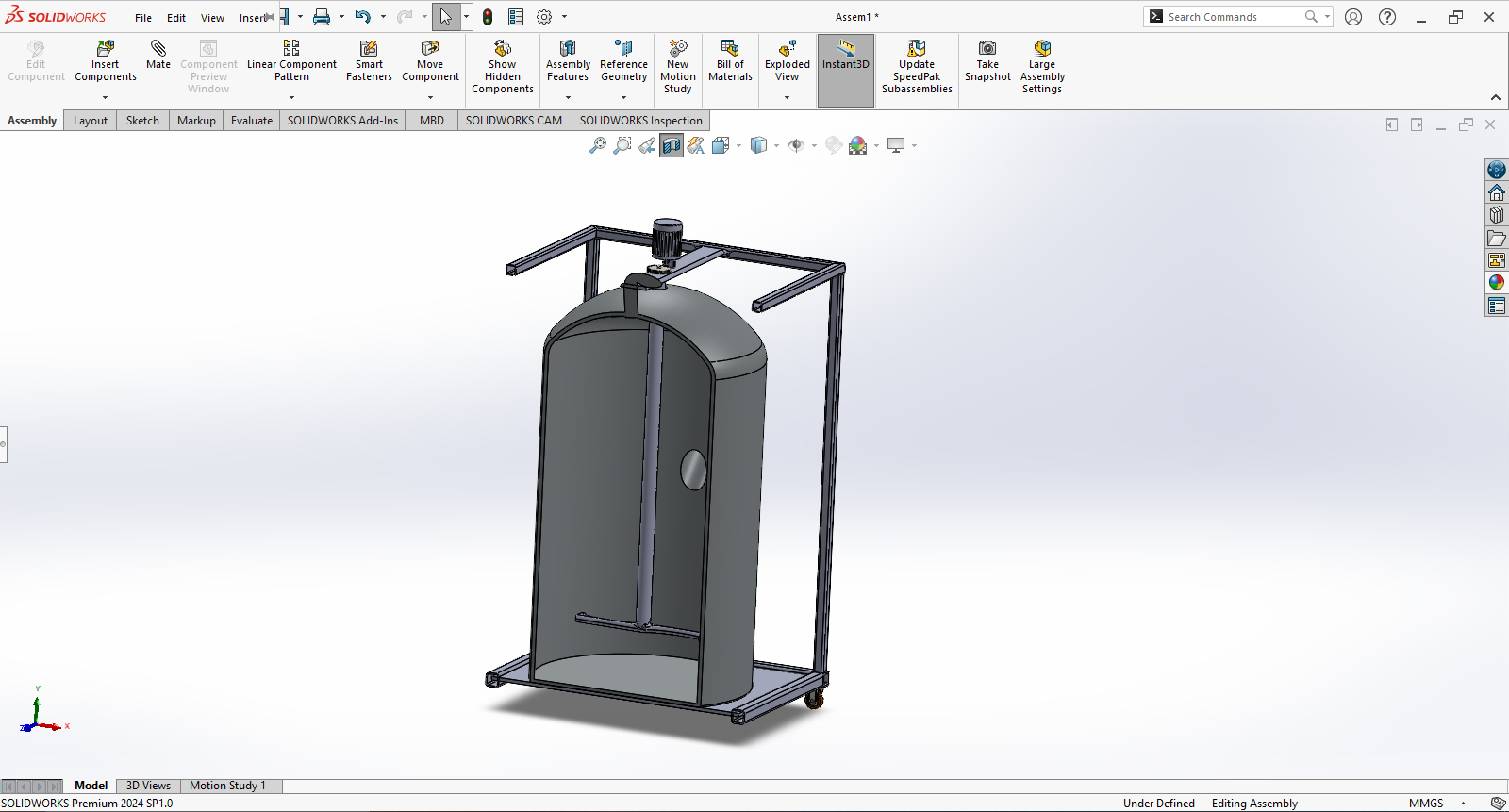Toggle the Section View button

pyautogui.click(x=672, y=145)
